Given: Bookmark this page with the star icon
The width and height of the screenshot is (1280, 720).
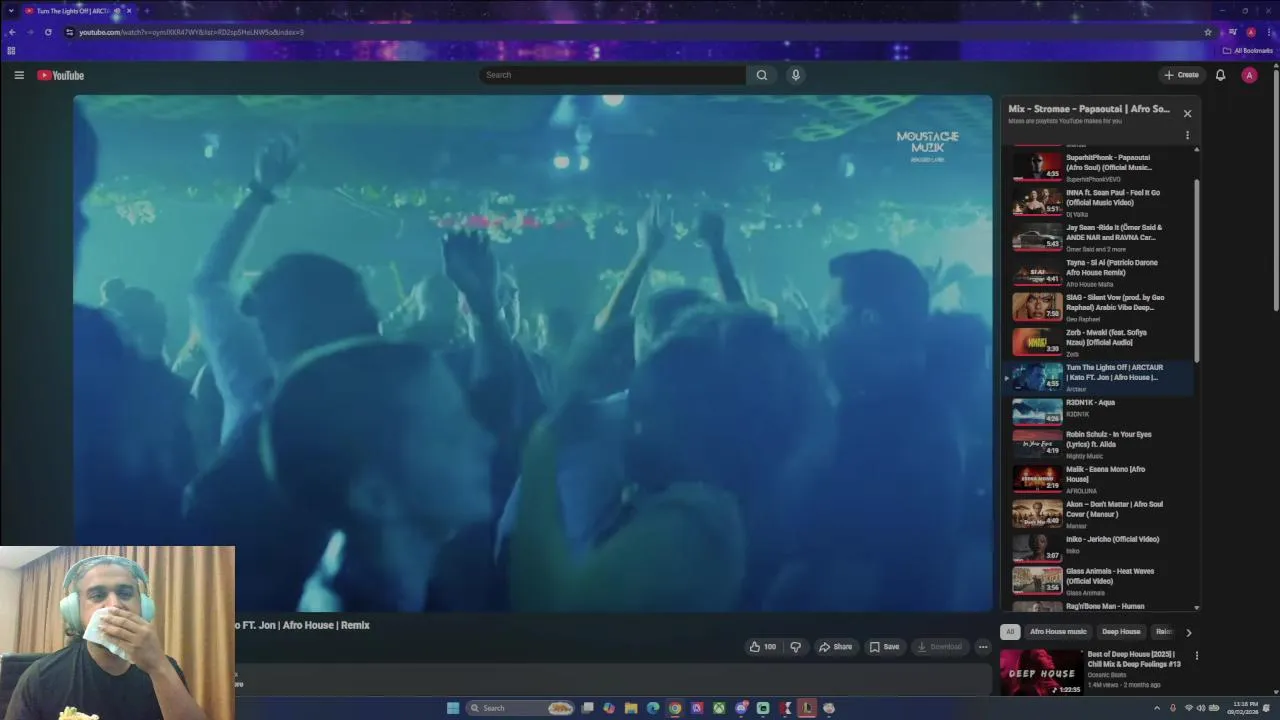Looking at the screenshot, I should (1208, 32).
